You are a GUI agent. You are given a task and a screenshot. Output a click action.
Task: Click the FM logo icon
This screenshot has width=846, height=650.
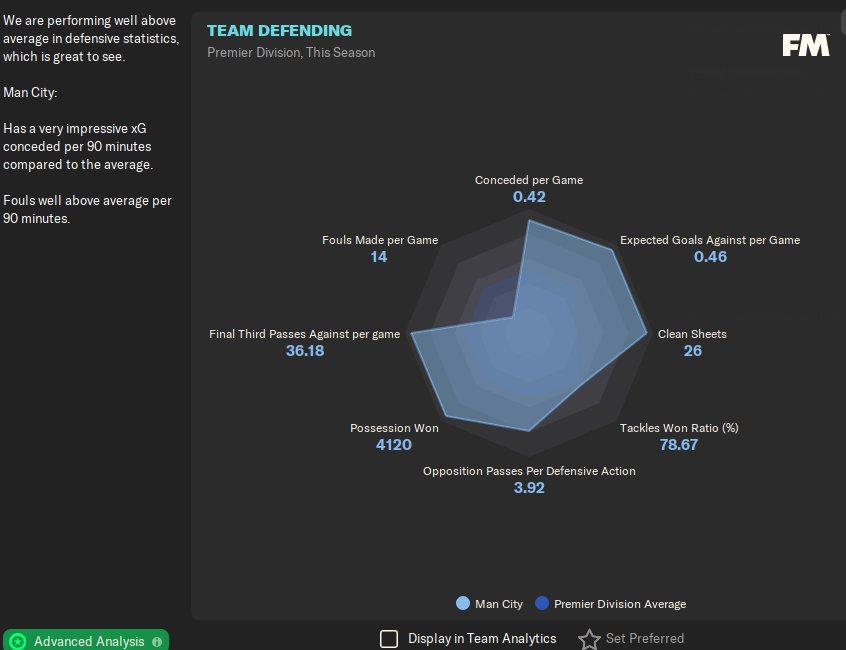pyautogui.click(x=806, y=45)
